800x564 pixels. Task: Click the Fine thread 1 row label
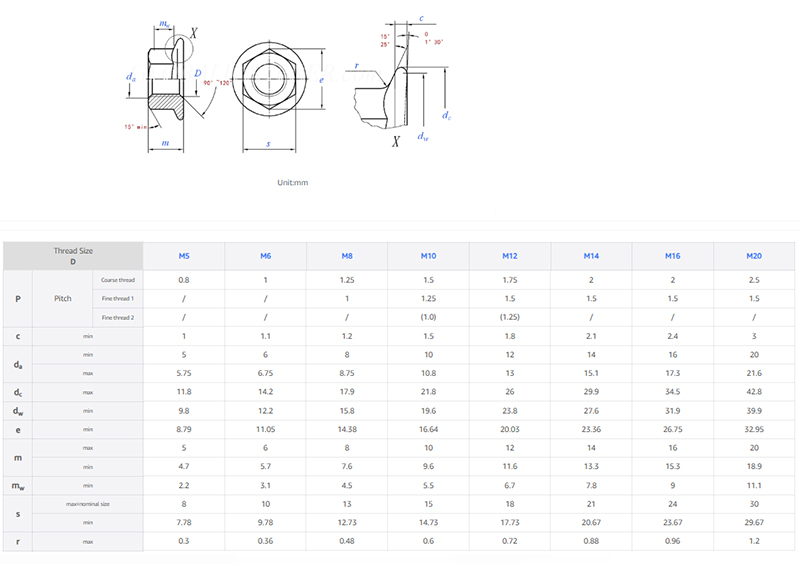click(118, 299)
